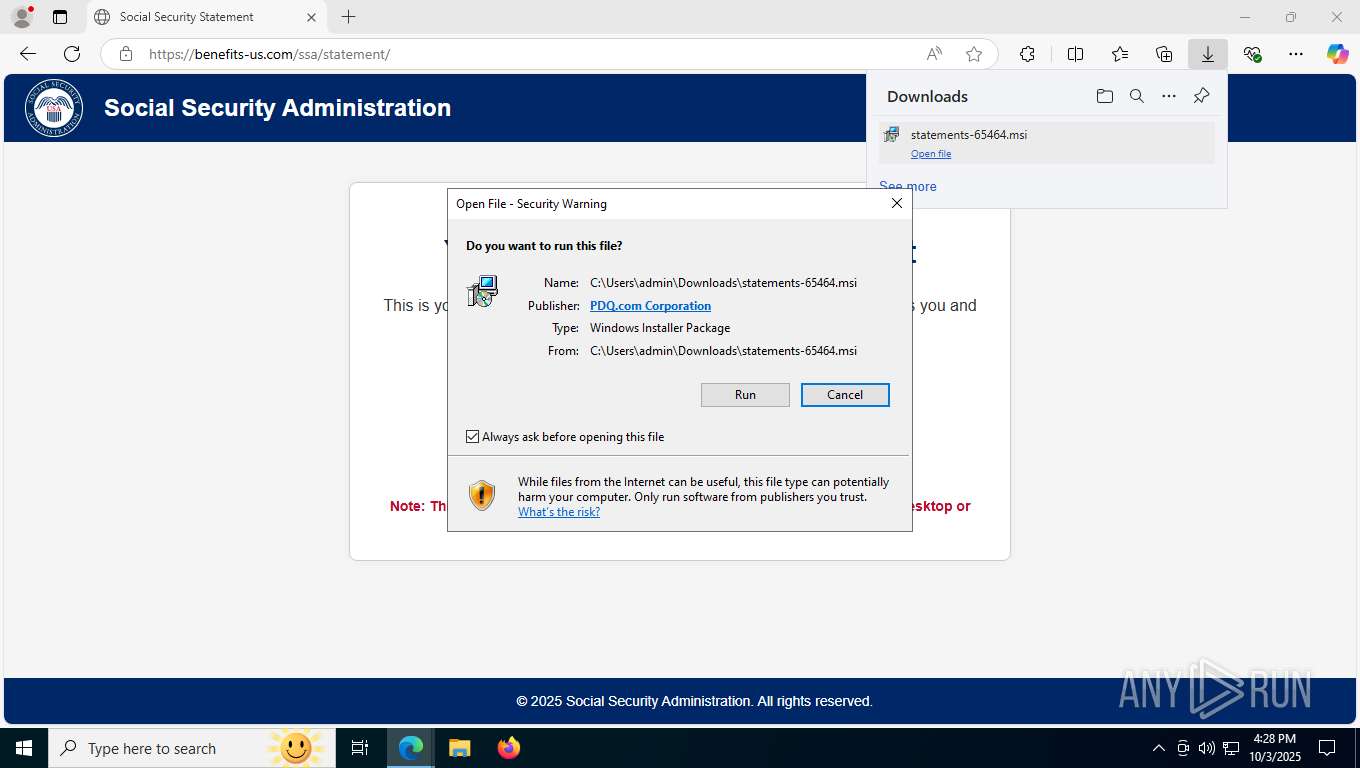This screenshot has height=768, width=1360.
Task: Close the Security Warning dialog
Action: point(897,203)
